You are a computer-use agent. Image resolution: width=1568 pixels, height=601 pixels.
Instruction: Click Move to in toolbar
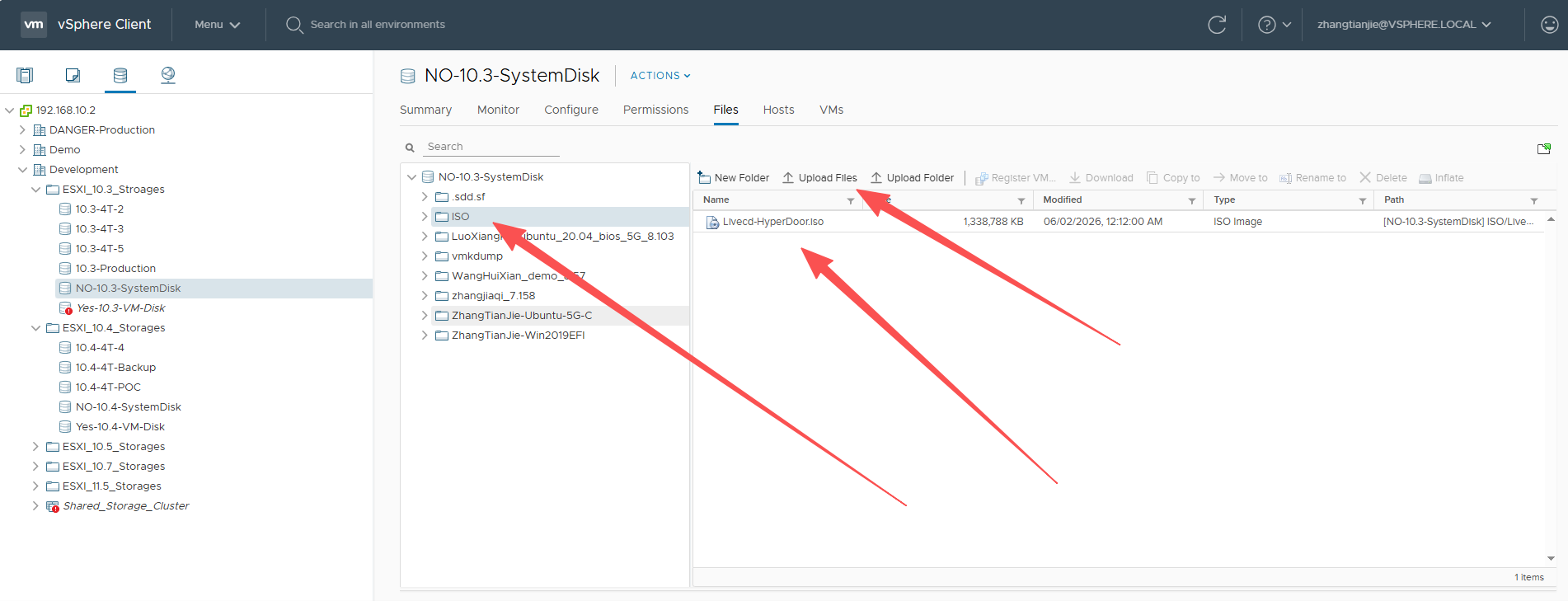pyautogui.click(x=1240, y=177)
